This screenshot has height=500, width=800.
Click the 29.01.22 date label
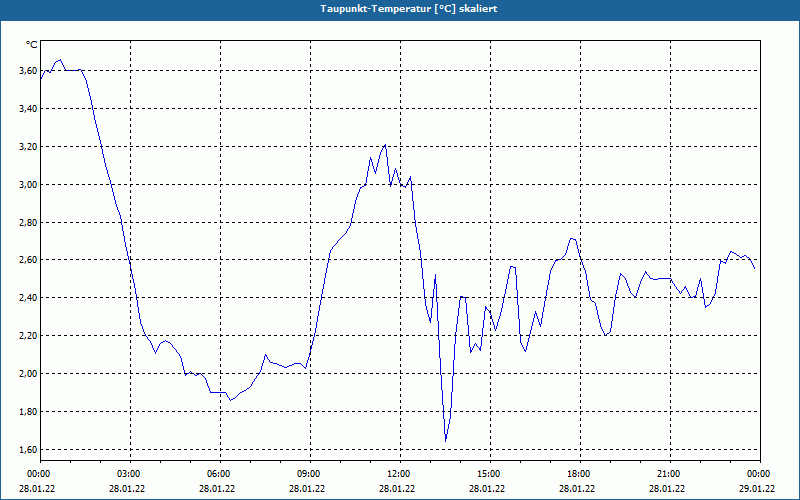click(757, 488)
